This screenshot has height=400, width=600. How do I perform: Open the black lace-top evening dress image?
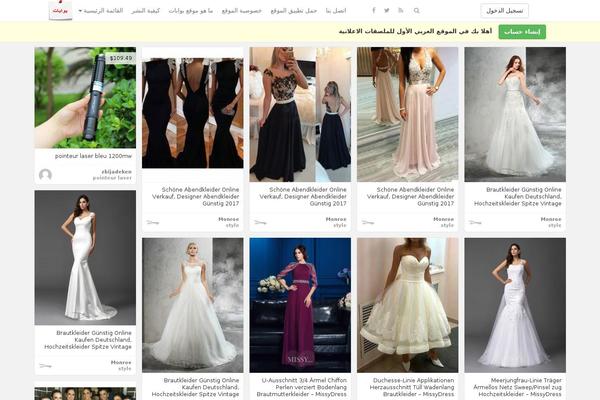(x=300, y=114)
